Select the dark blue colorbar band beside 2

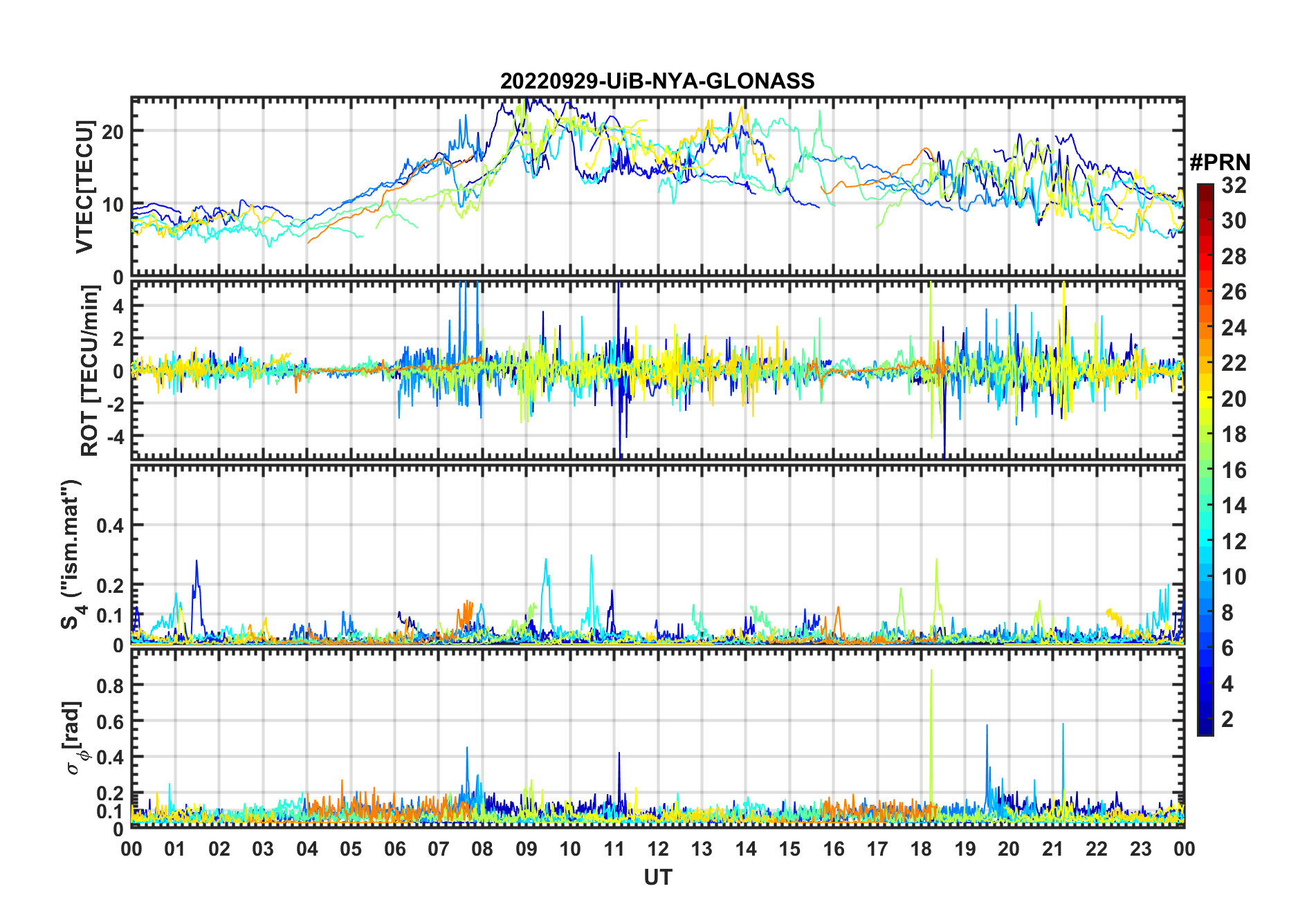(1205, 719)
